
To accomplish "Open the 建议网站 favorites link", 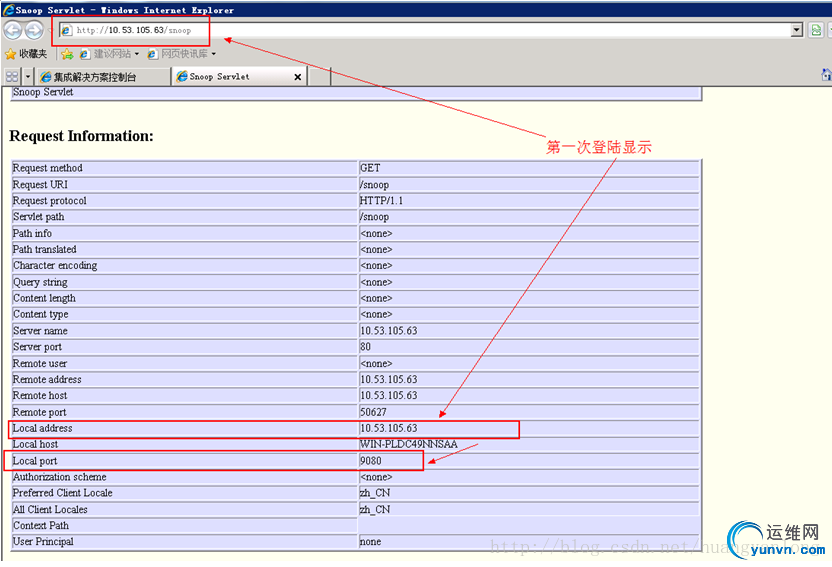I will [109, 54].
